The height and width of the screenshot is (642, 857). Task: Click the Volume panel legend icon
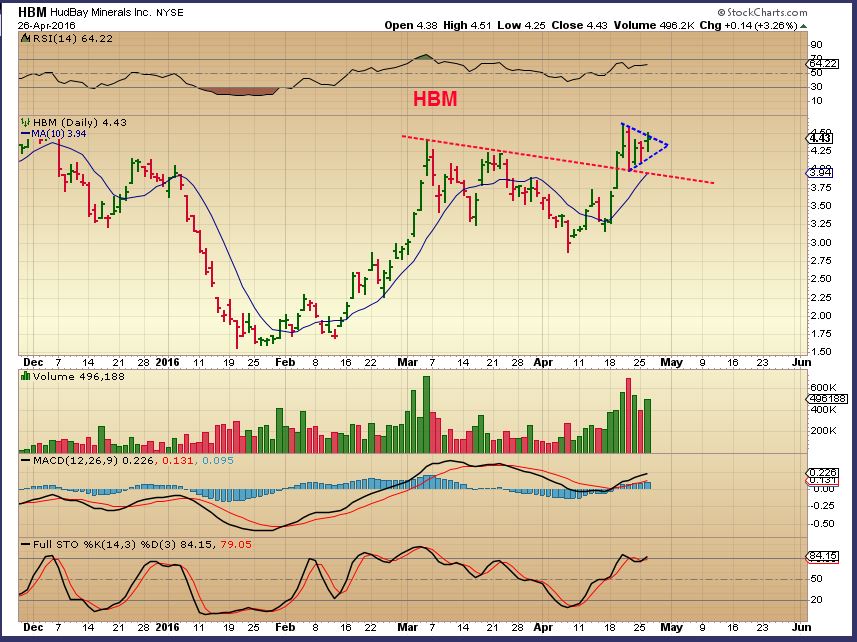click(x=25, y=376)
